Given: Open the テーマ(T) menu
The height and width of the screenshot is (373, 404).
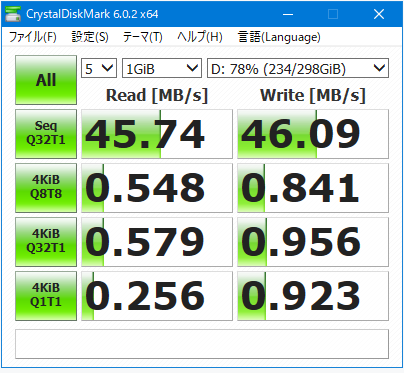Looking at the screenshot, I should tap(142, 37).
